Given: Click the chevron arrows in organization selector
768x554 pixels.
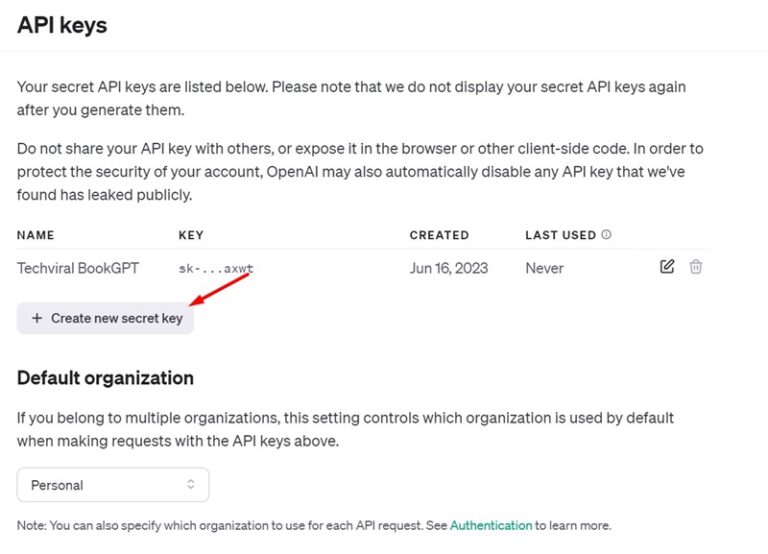Looking at the screenshot, I should (191, 485).
